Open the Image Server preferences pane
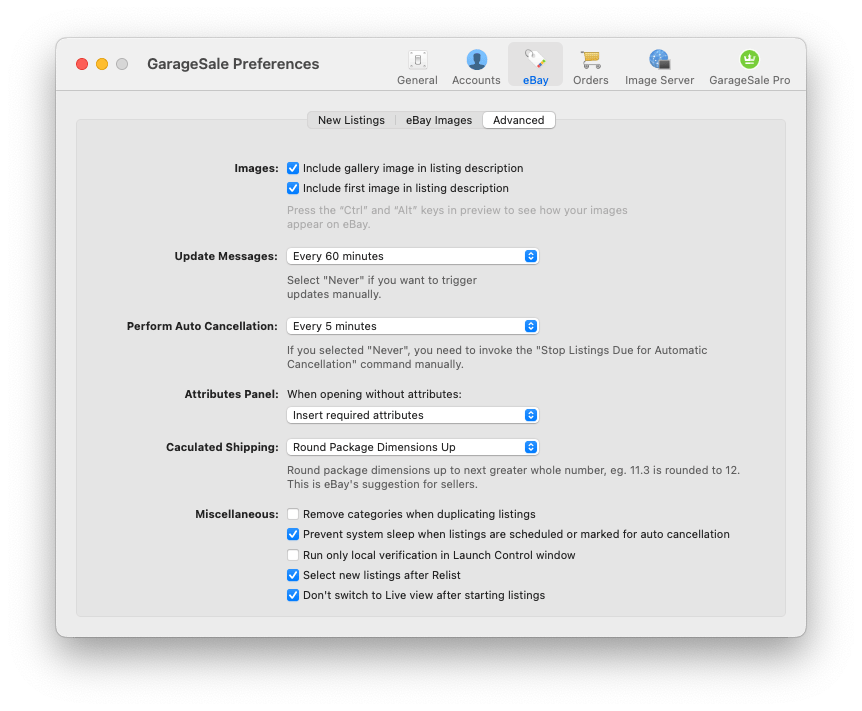This screenshot has width=862, height=711. click(x=659, y=67)
